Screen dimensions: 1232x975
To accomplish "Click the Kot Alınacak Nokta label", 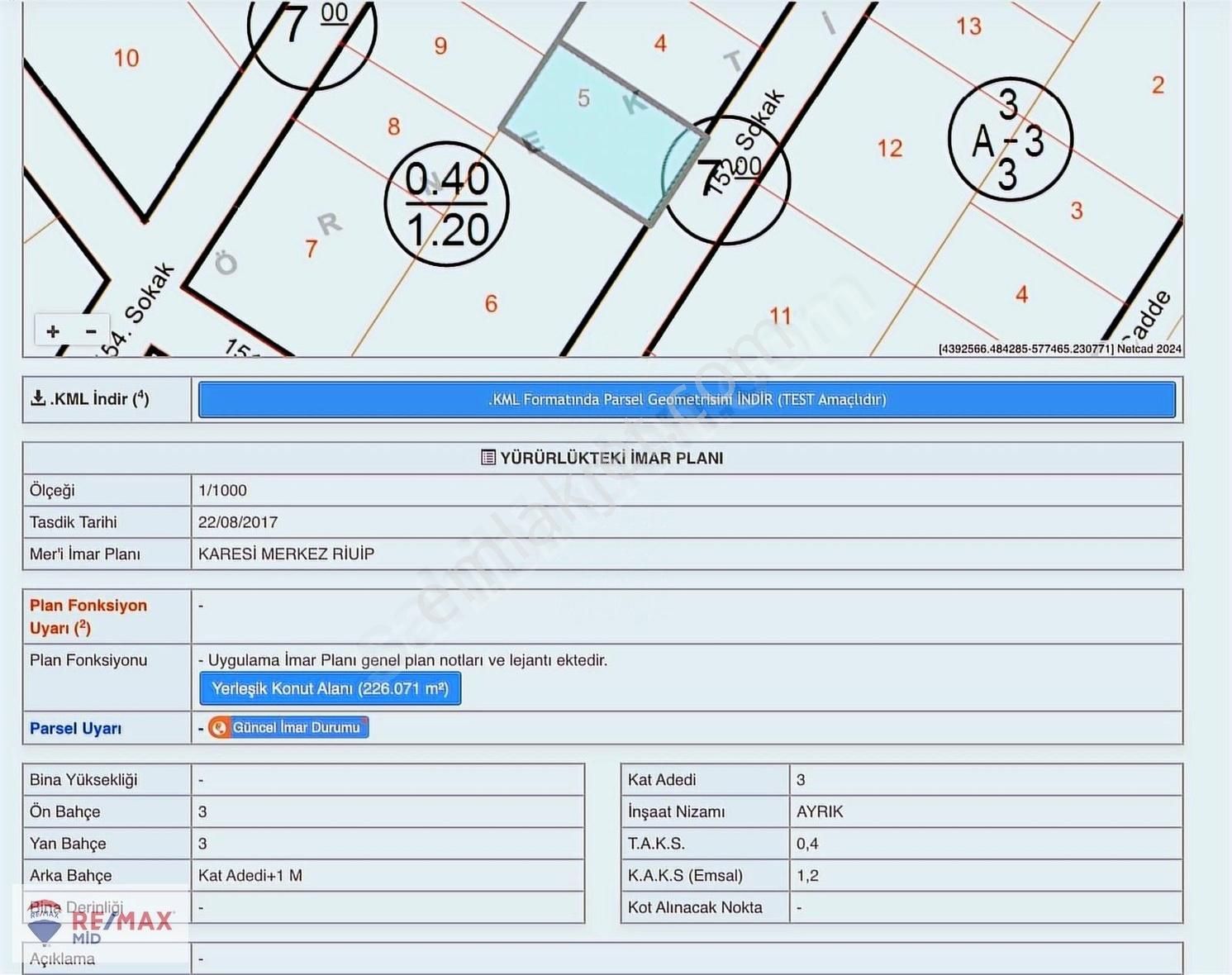I will click(695, 907).
